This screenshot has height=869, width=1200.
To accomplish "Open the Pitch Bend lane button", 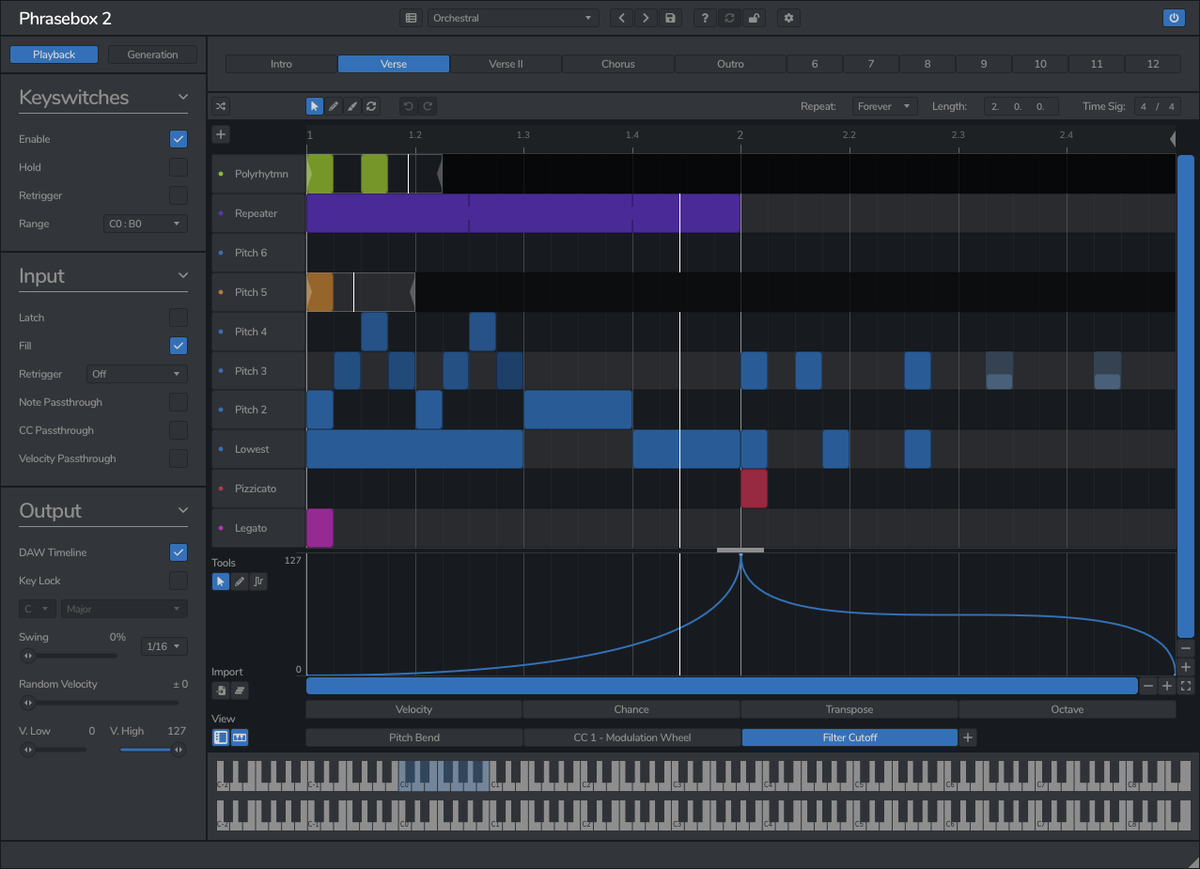I will pyautogui.click(x=414, y=737).
